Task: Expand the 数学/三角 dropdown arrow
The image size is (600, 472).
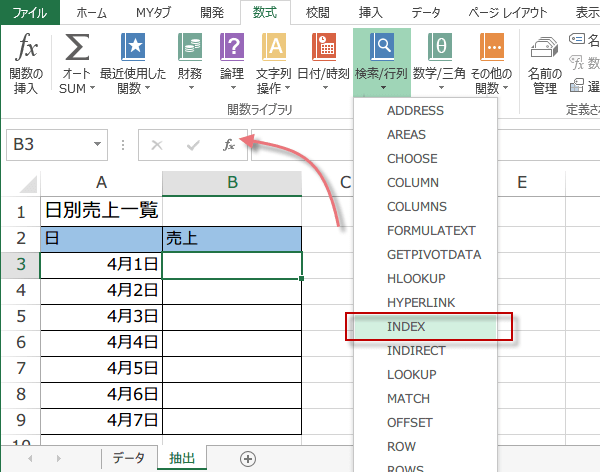Action: point(441,88)
